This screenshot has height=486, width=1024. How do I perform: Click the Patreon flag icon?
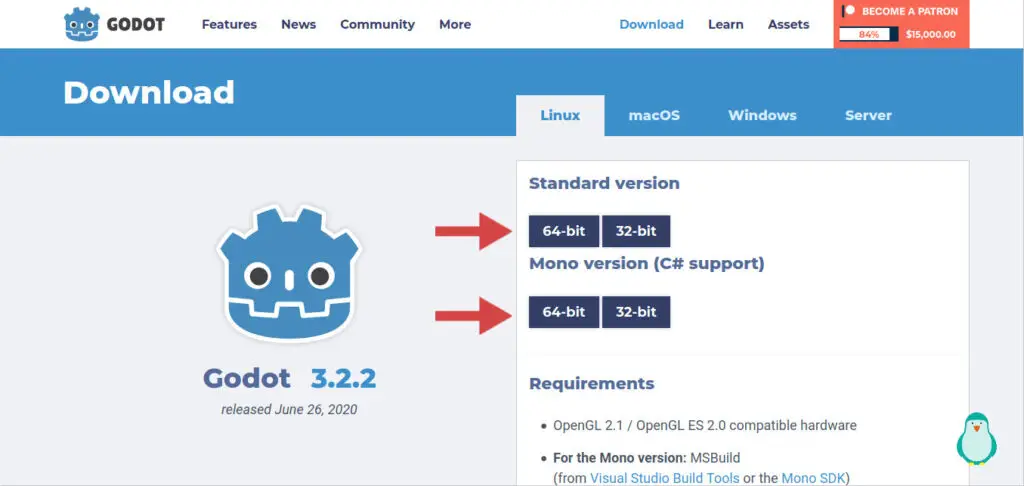848,11
